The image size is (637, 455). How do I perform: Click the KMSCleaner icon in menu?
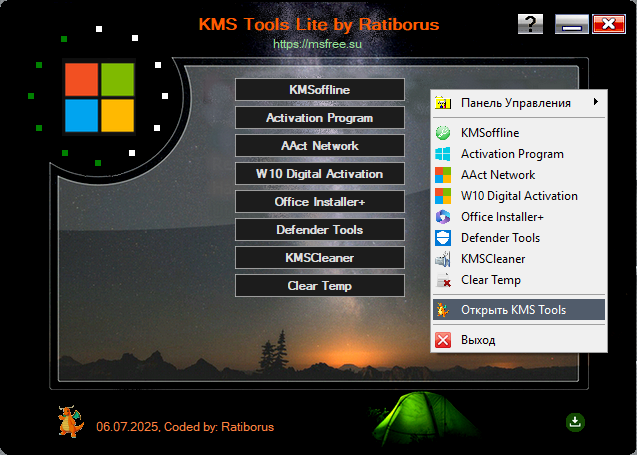443,259
